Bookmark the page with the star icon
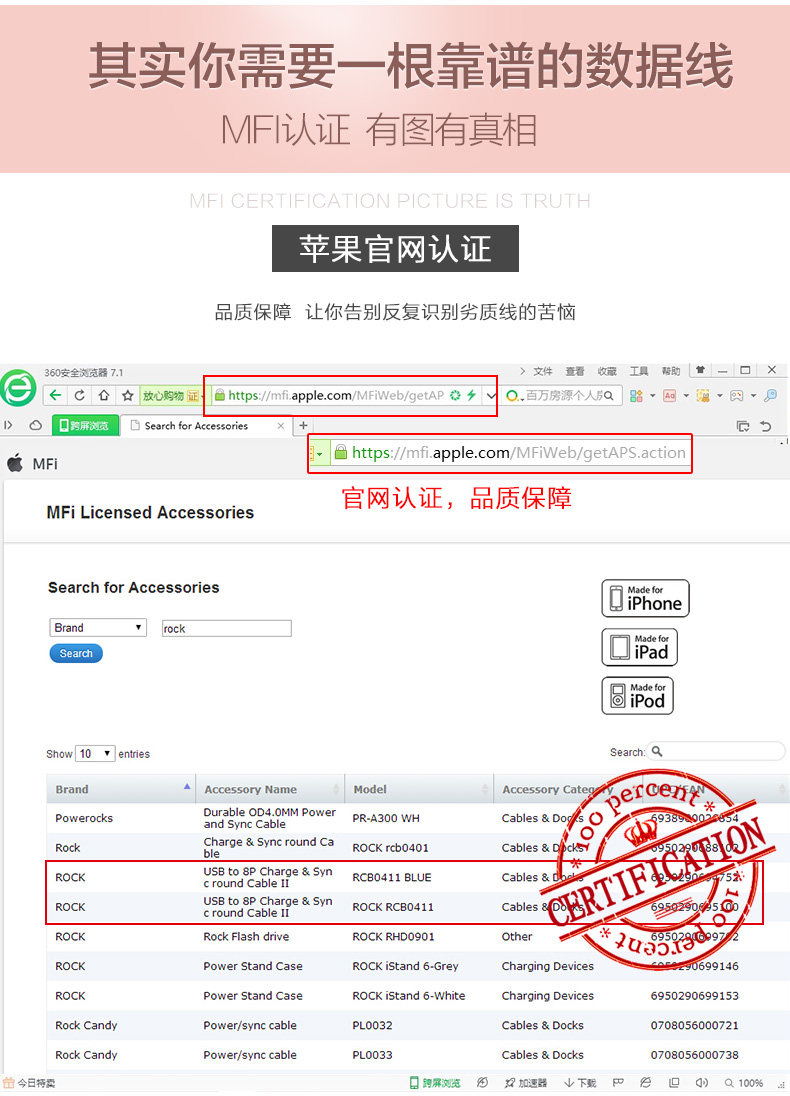This screenshot has width=790, height=1096. pyautogui.click(x=127, y=396)
